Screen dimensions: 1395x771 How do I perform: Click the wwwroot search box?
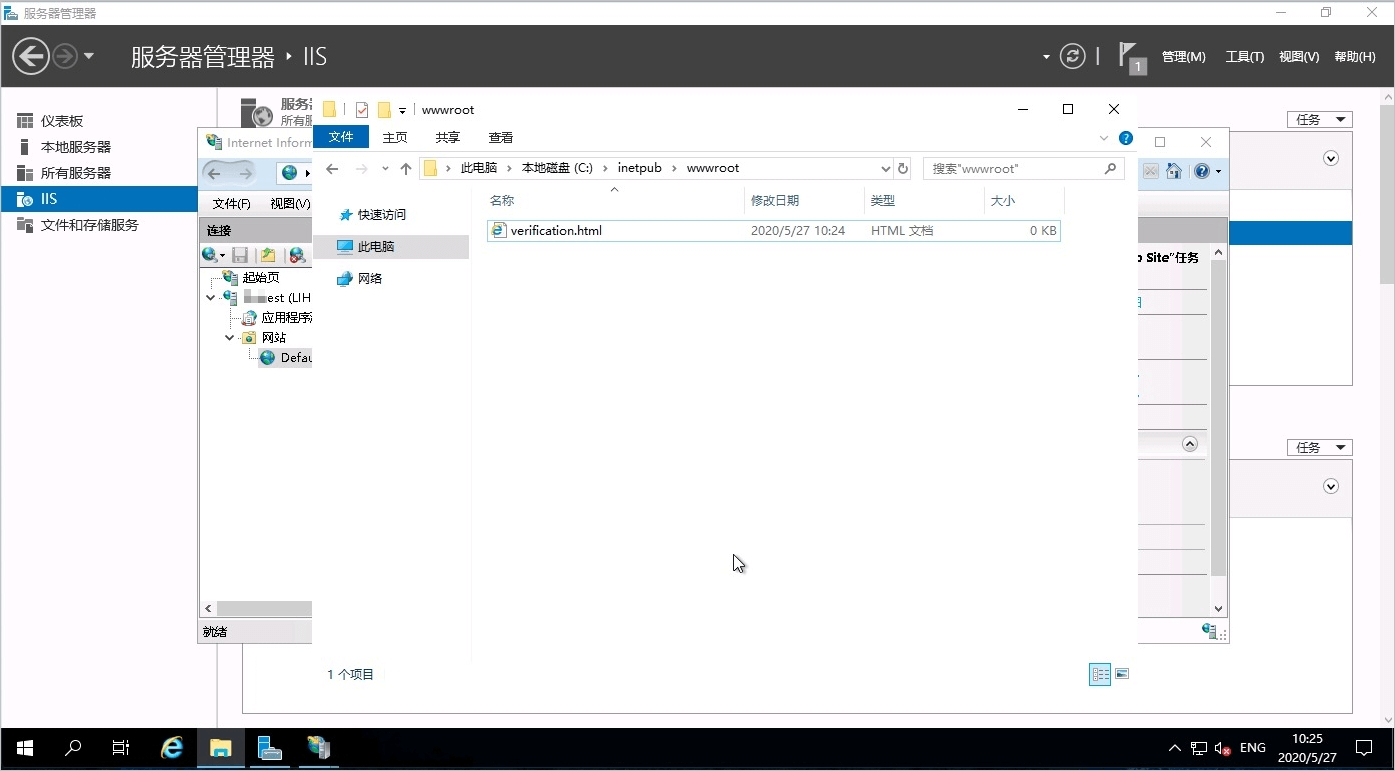tap(1015, 169)
